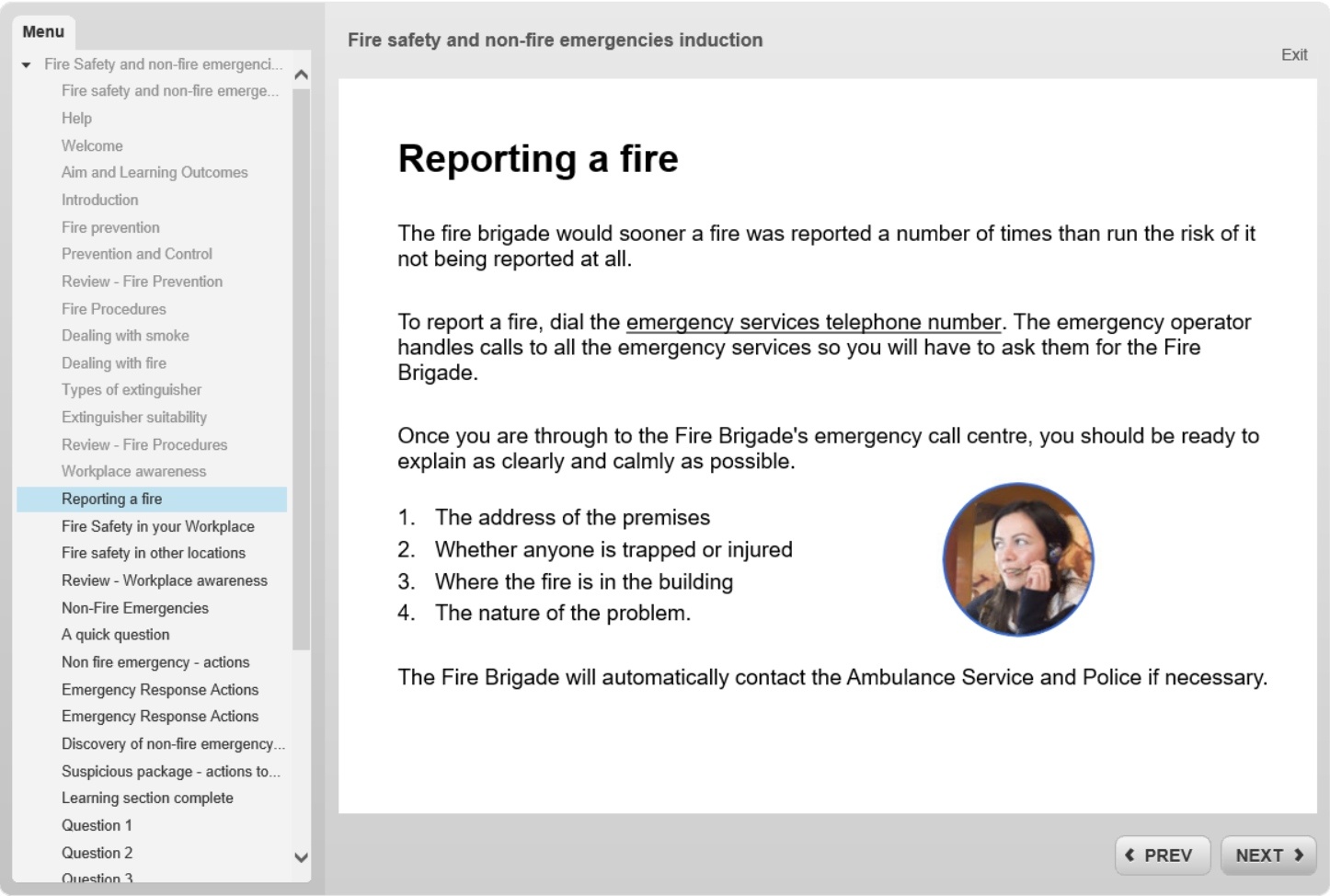Switch to the Menu tab
Image resolution: width=1330 pixels, height=896 pixels.
[43, 31]
